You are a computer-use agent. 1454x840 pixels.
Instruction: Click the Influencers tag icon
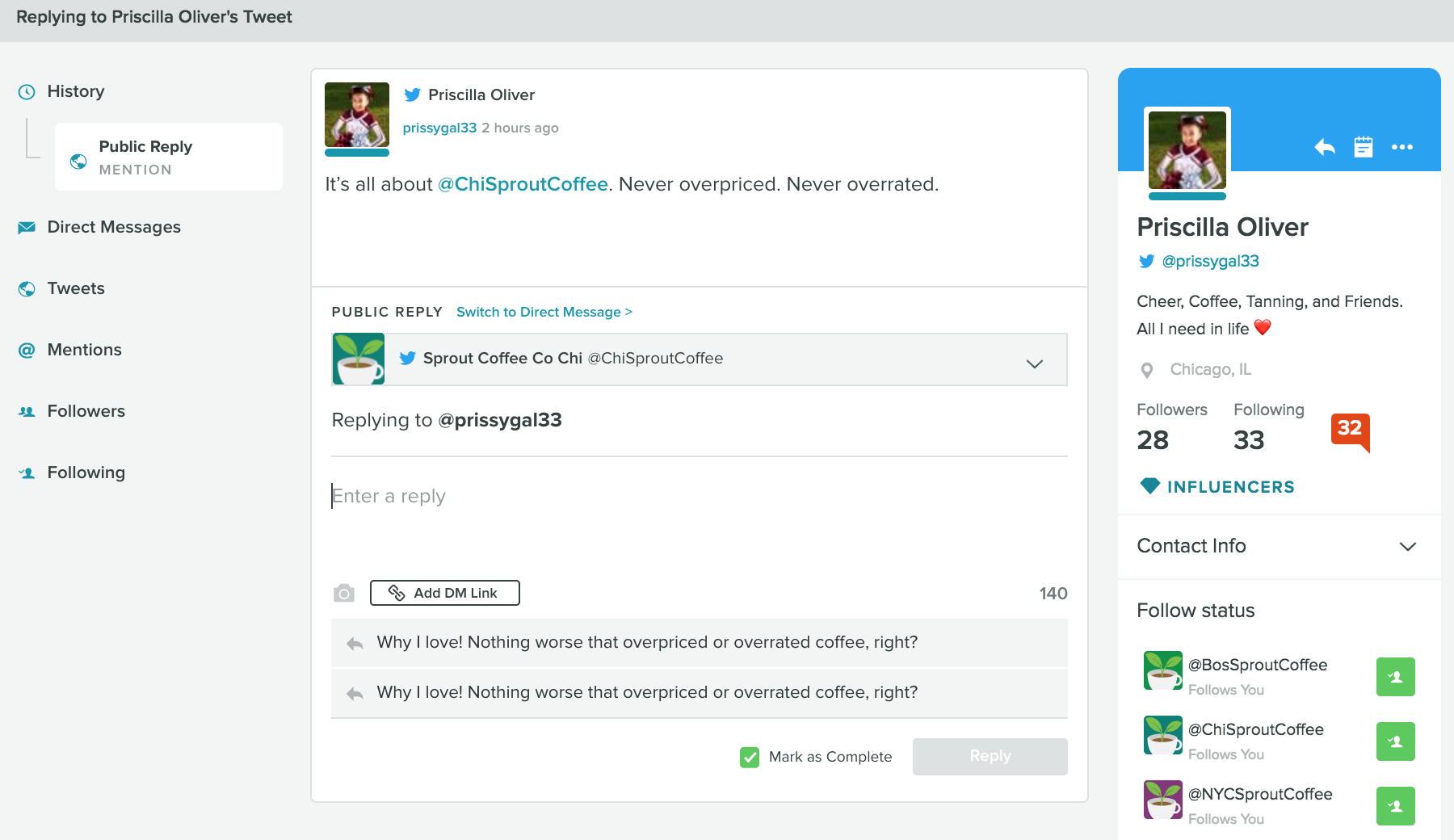[x=1149, y=486]
